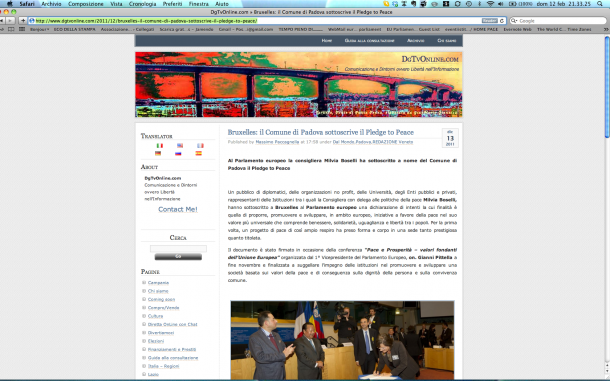The image size is (610, 381).
Task: Open the Italia – Regioni page link
Action: (163, 366)
